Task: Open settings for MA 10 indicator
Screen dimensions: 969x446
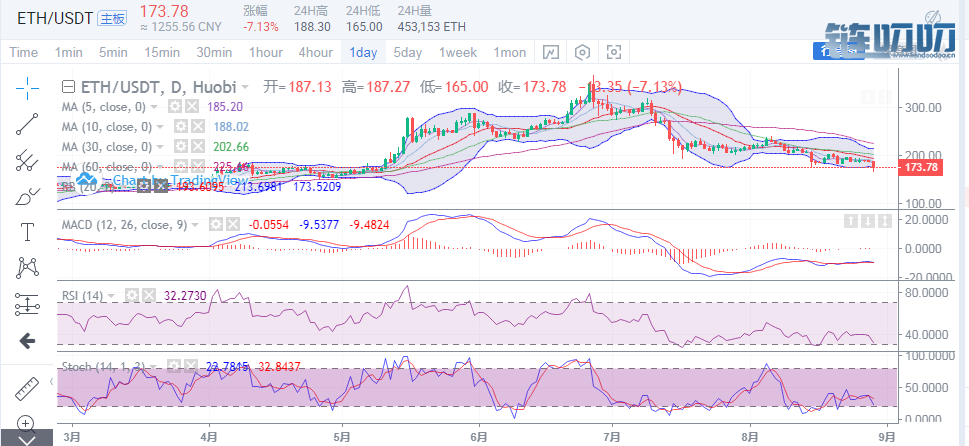Action: [180, 127]
